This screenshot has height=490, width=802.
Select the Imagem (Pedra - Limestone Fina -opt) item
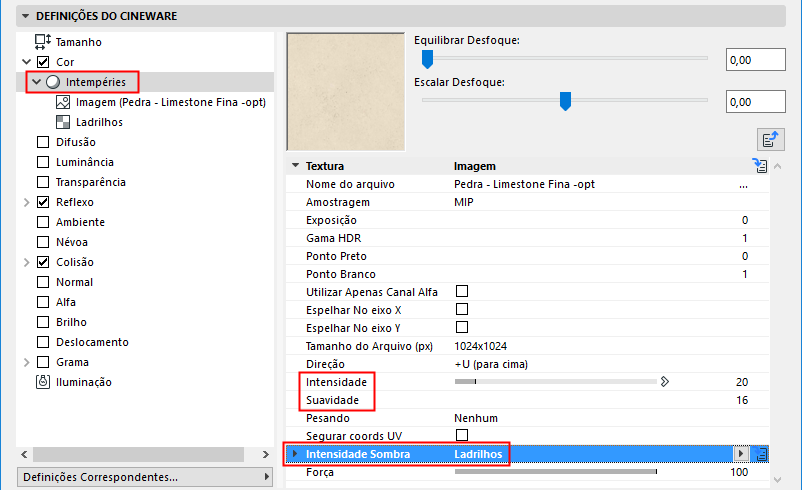(171, 102)
